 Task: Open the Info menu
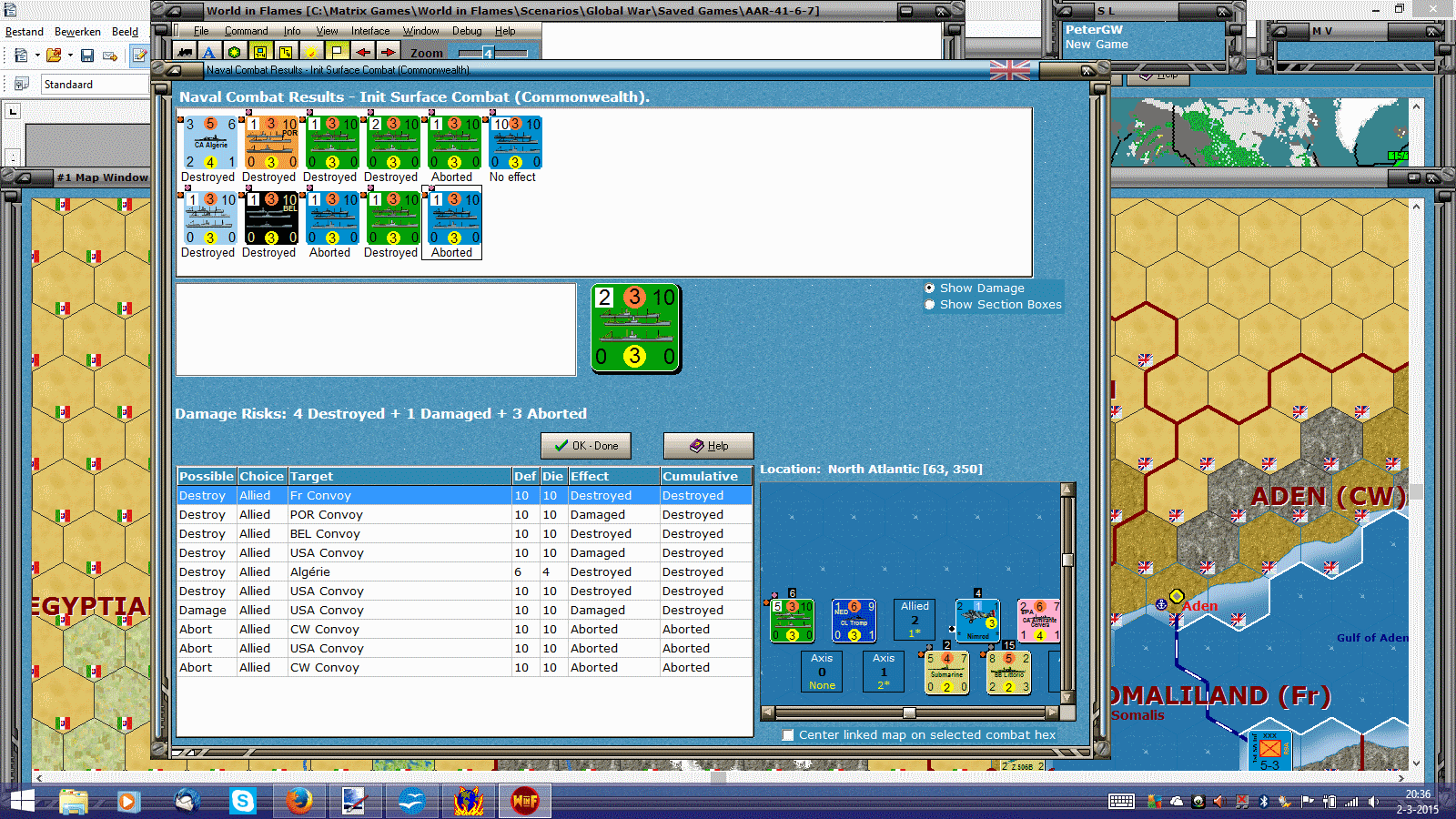coord(292,31)
